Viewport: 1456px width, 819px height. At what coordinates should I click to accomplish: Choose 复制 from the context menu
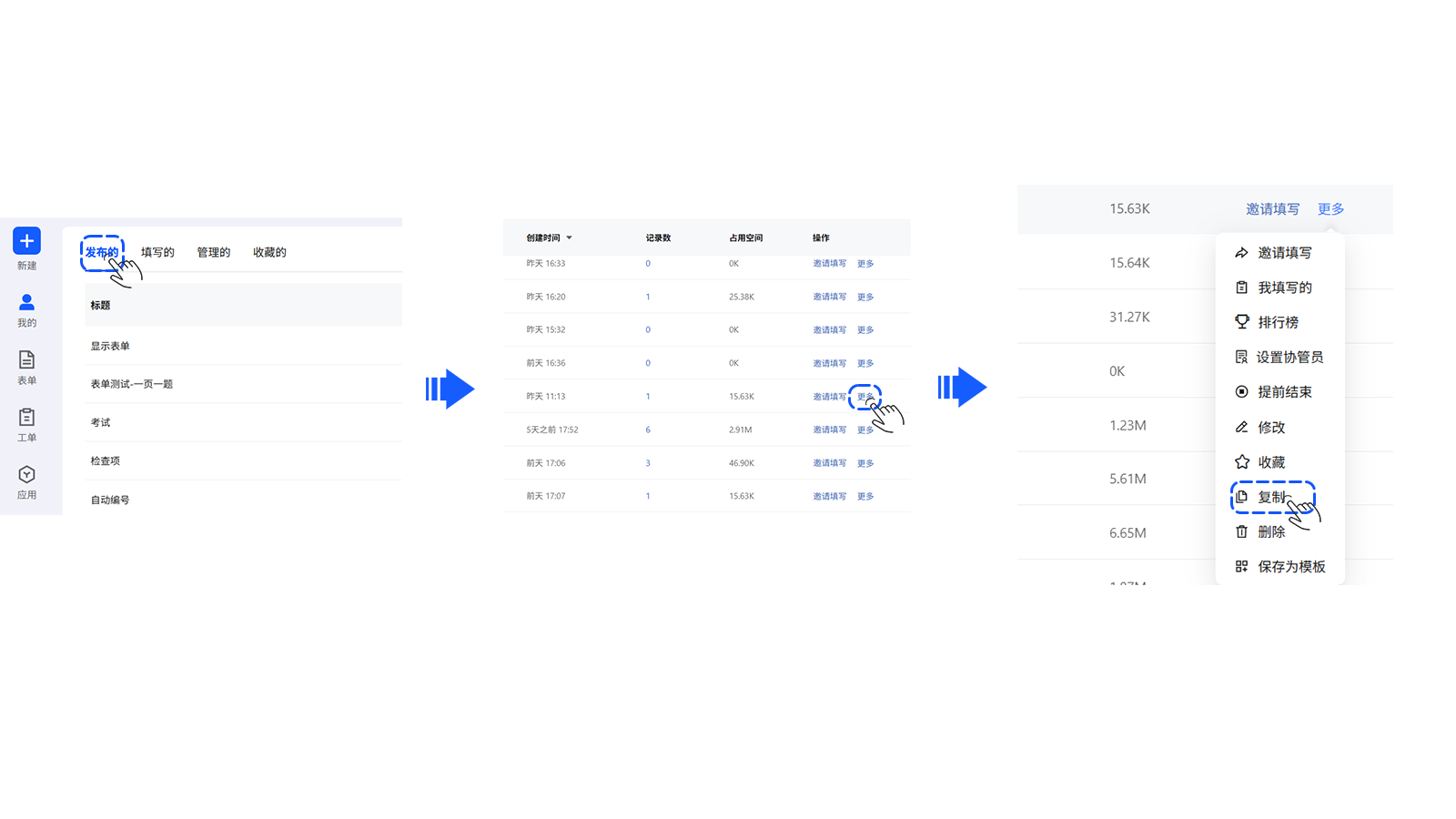1271,497
